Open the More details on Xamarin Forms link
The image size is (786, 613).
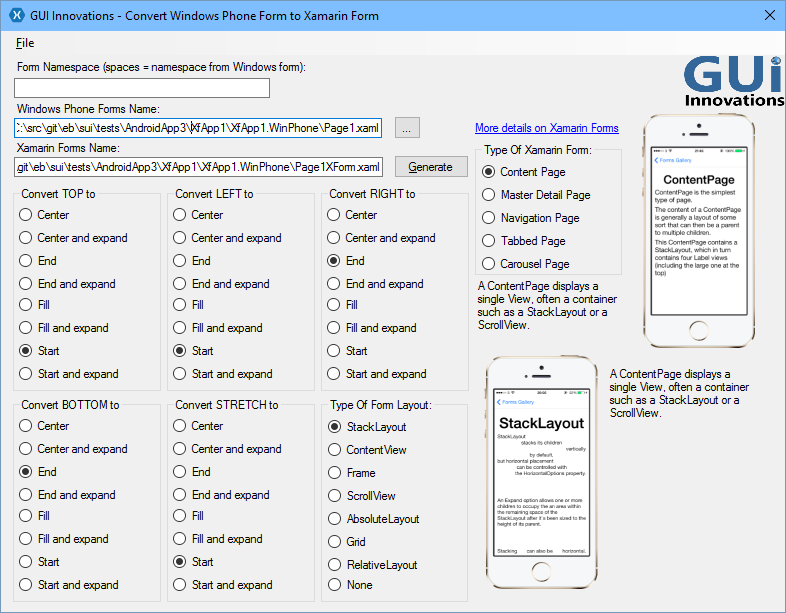coord(546,128)
